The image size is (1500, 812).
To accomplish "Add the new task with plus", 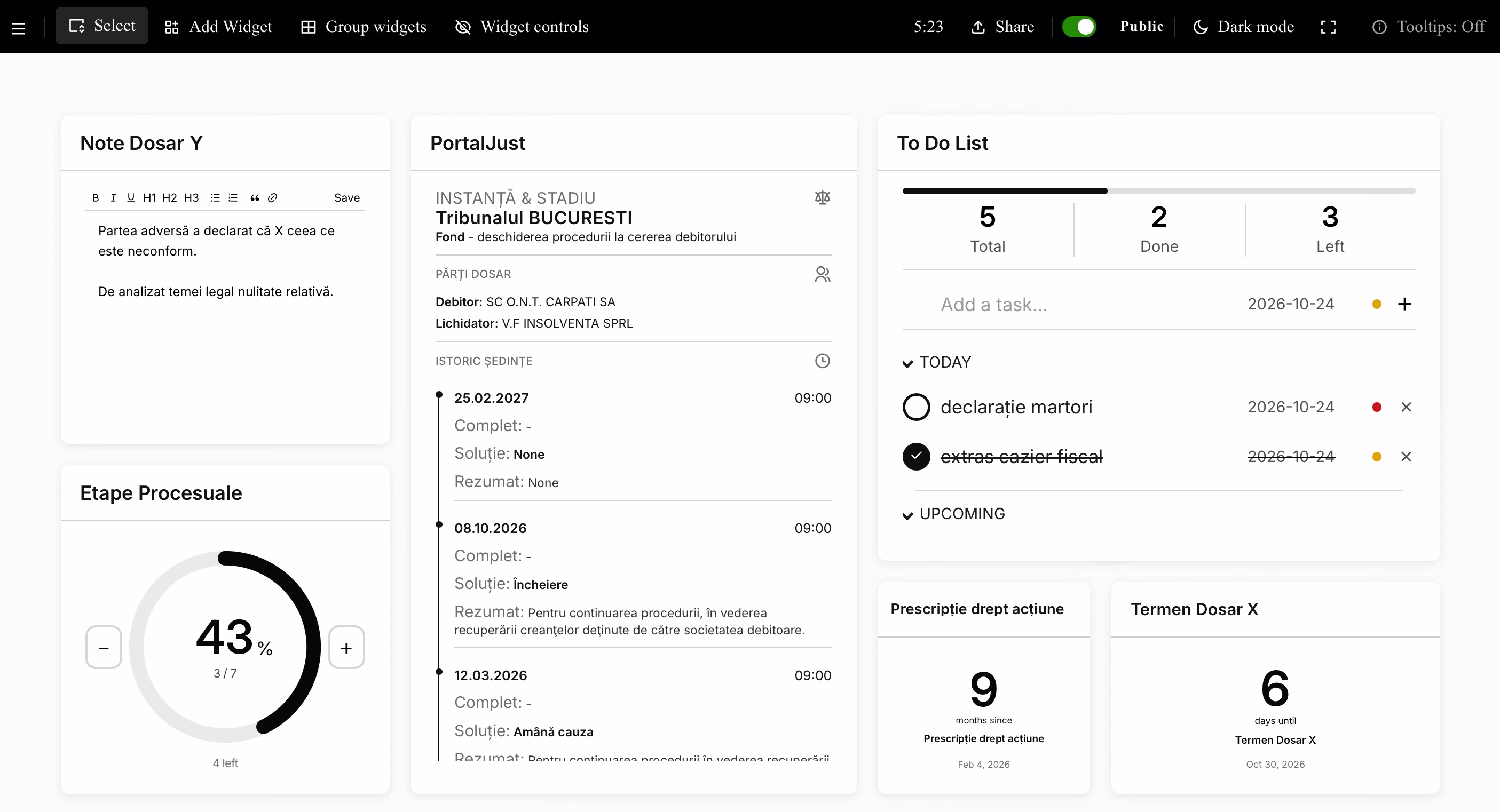I will pyautogui.click(x=1404, y=304).
